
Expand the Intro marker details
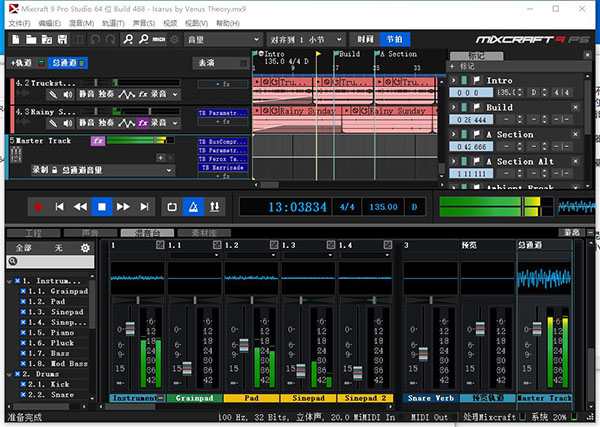454,80
